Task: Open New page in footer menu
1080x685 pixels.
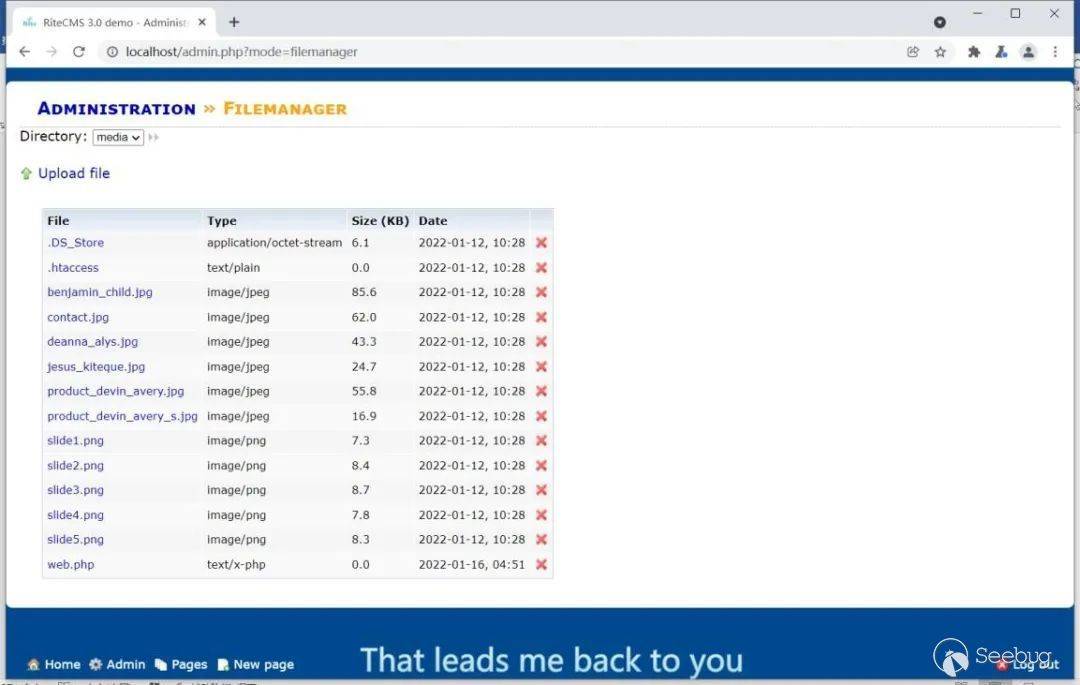Action: click(x=256, y=664)
